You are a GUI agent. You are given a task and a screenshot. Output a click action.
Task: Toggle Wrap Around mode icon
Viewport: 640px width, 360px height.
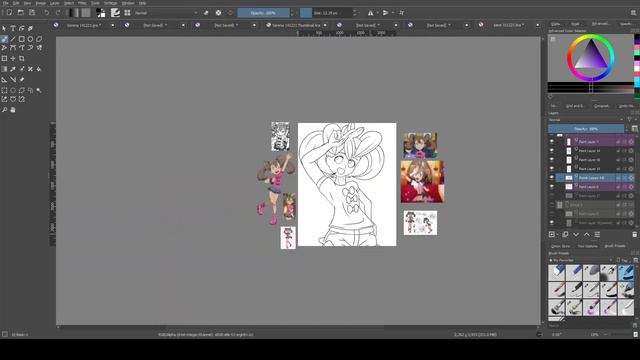pos(402,13)
